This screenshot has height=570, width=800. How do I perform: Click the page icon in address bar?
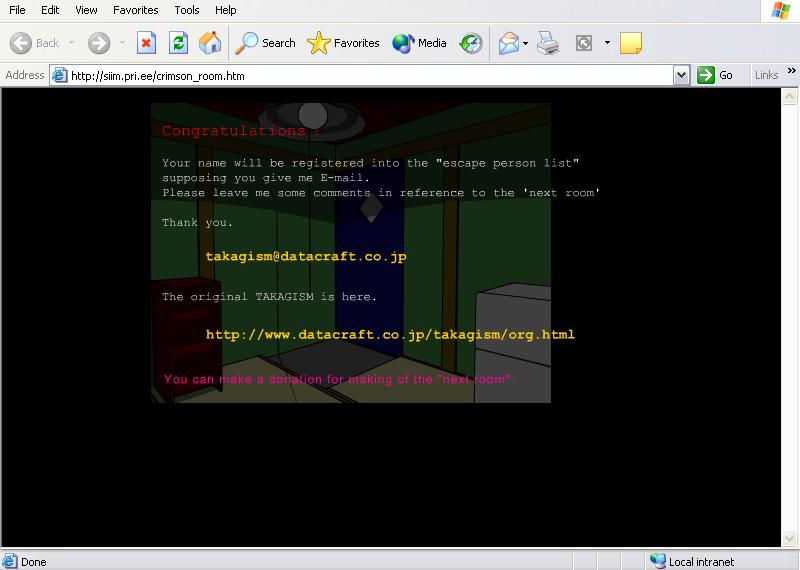pos(60,76)
